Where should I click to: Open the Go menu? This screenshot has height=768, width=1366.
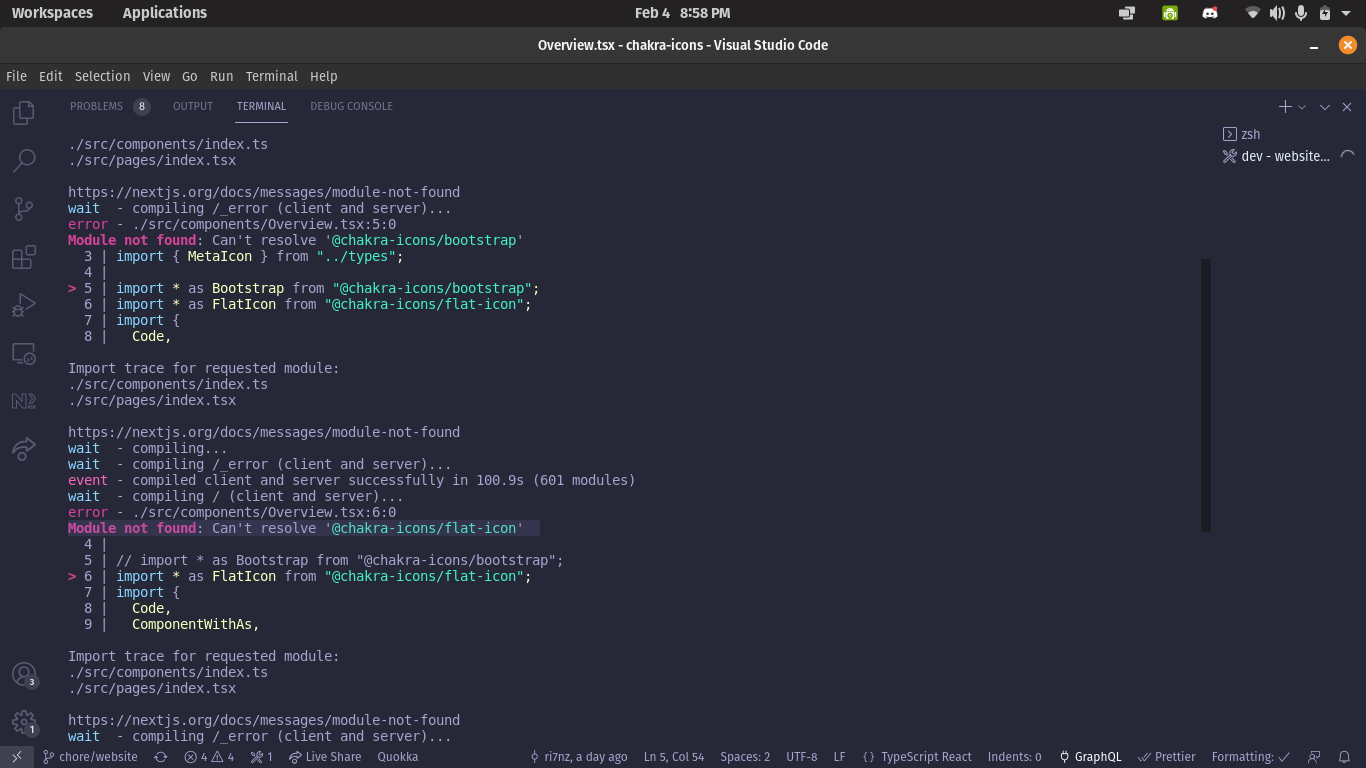(190, 76)
